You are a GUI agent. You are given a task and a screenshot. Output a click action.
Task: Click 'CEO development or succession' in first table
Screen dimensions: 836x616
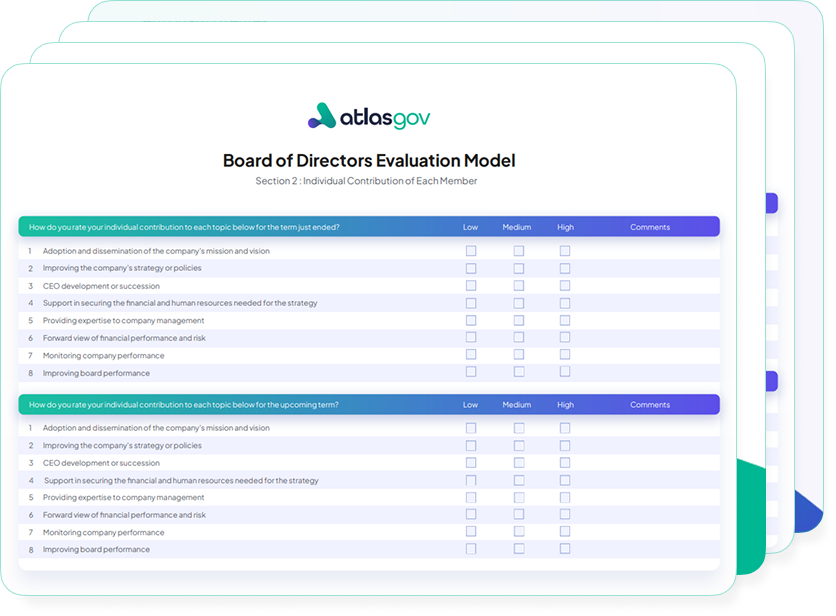101,286
